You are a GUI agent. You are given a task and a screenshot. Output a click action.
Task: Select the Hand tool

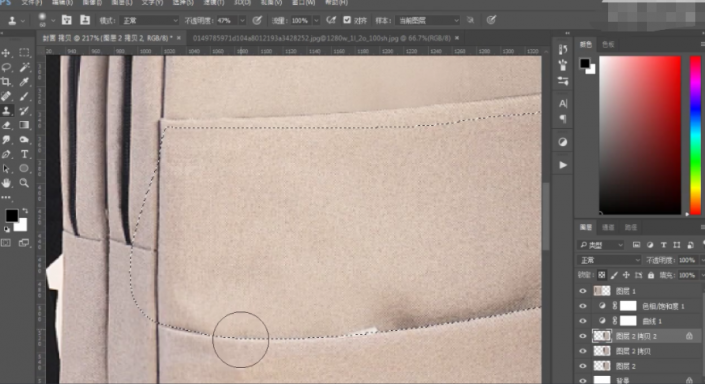(6, 183)
